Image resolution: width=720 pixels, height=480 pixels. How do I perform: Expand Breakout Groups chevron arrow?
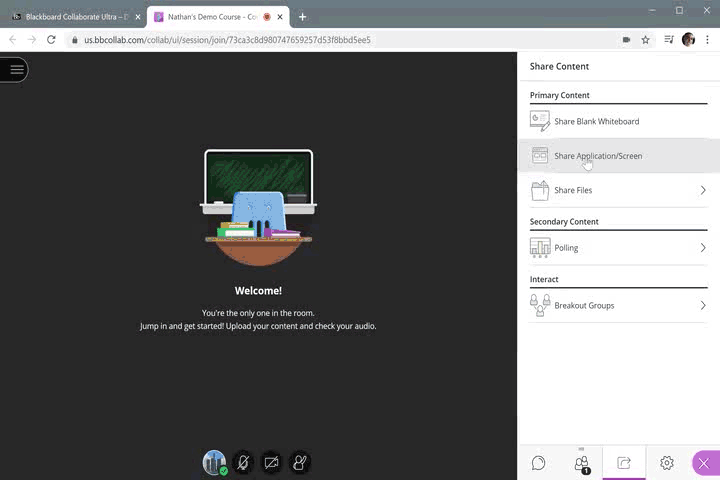[x=703, y=305]
